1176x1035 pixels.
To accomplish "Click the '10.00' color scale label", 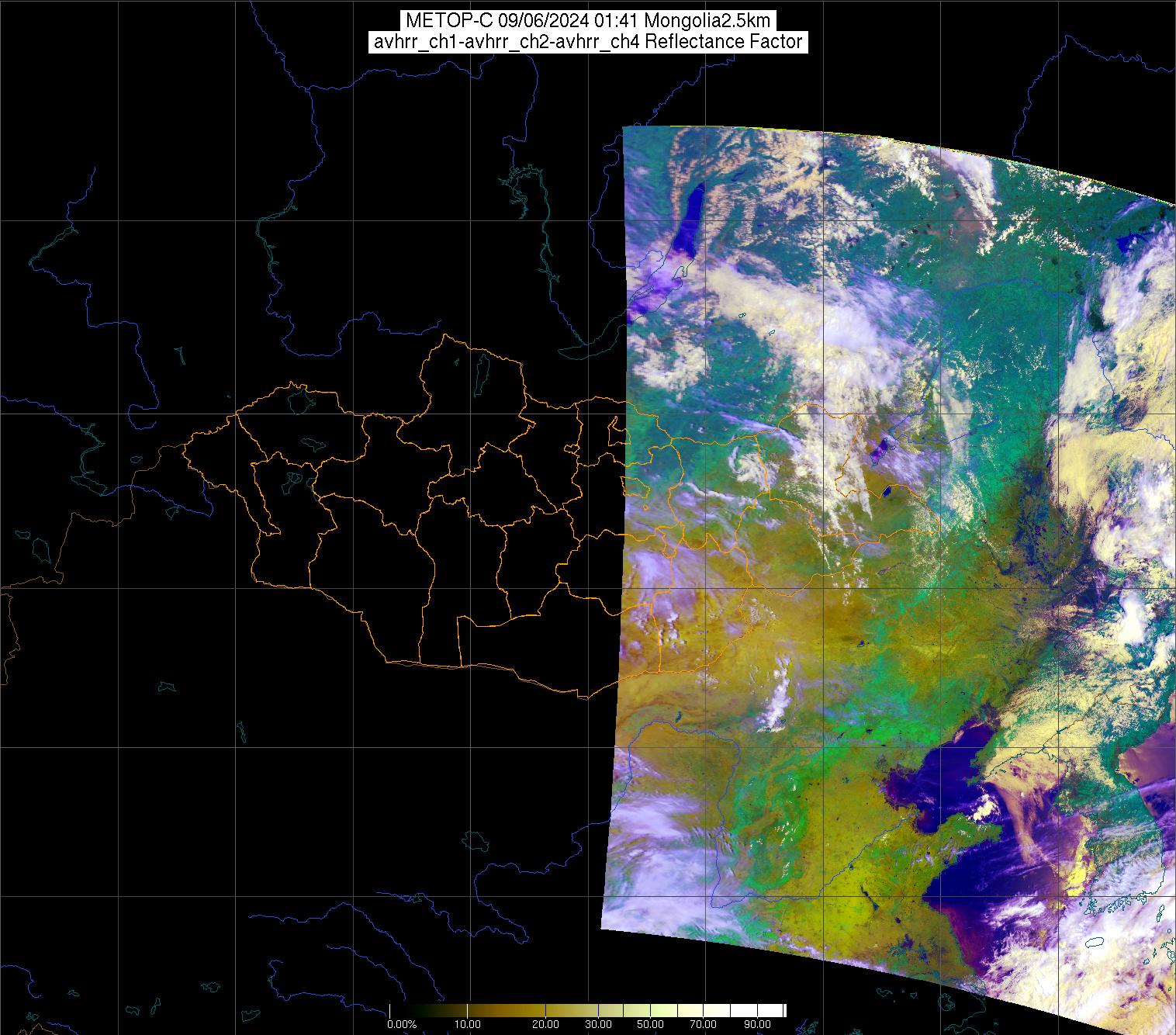I will click(468, 1025).
